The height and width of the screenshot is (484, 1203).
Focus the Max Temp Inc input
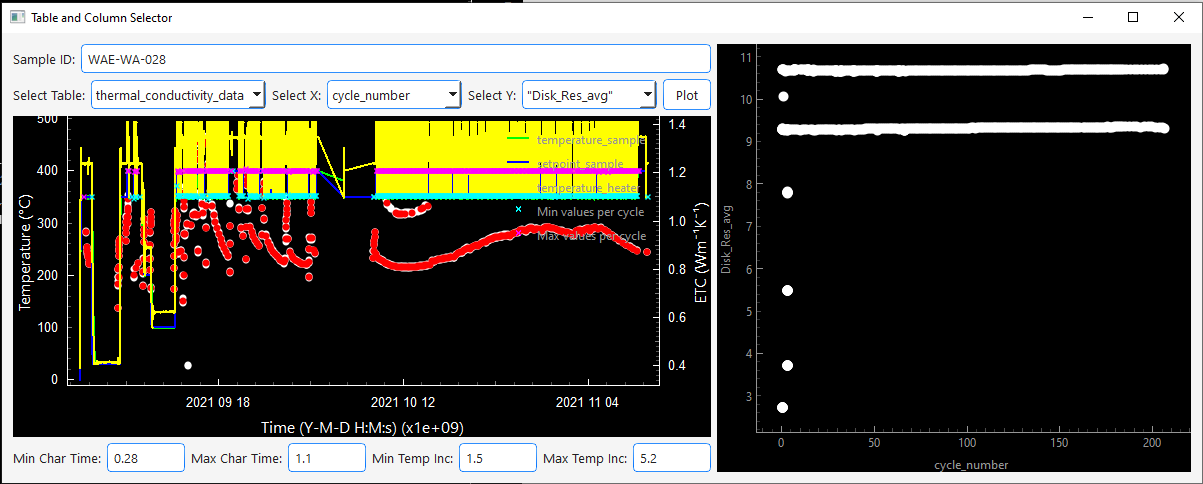pyautogui.click(x=671, y=458)
